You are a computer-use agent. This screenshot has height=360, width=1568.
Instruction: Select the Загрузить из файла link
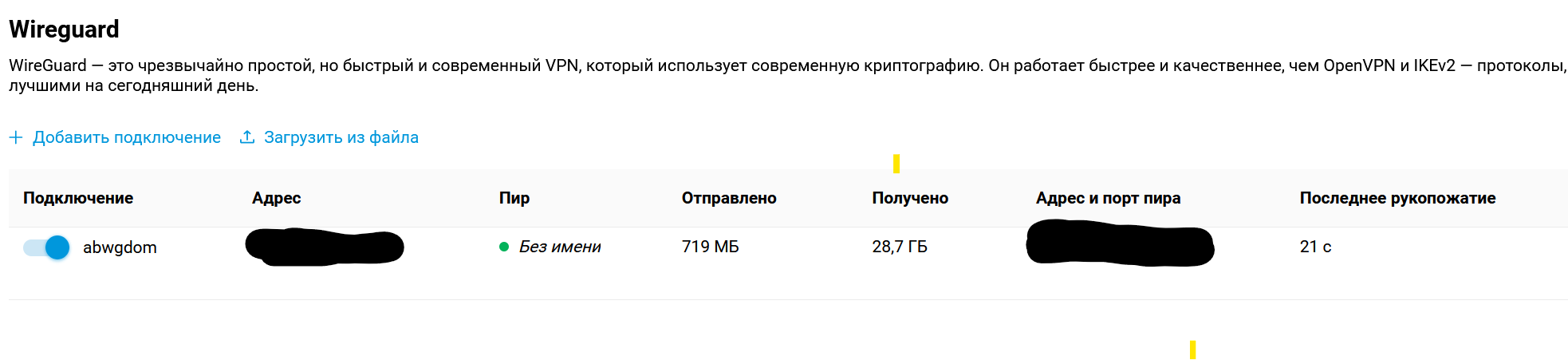[341, 137]
